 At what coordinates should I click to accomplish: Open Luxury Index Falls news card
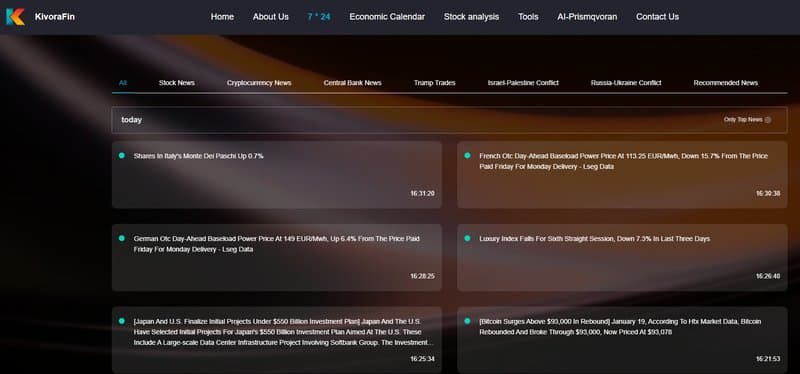click(x=622, y=258)
